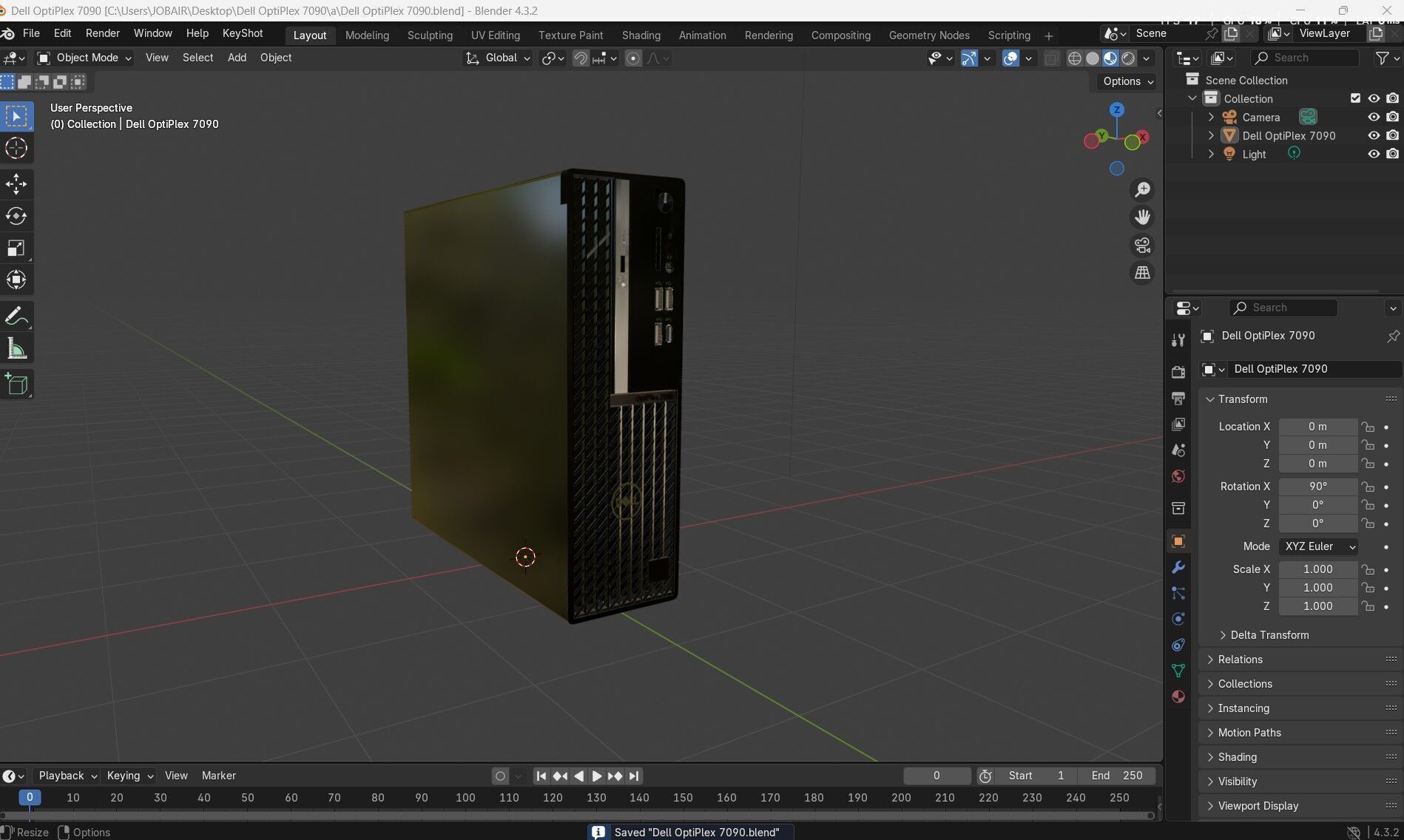This screenshot has width=1404, height=840.
Task: Switch to Solid viewport shading
Action: click(1093, 58)
